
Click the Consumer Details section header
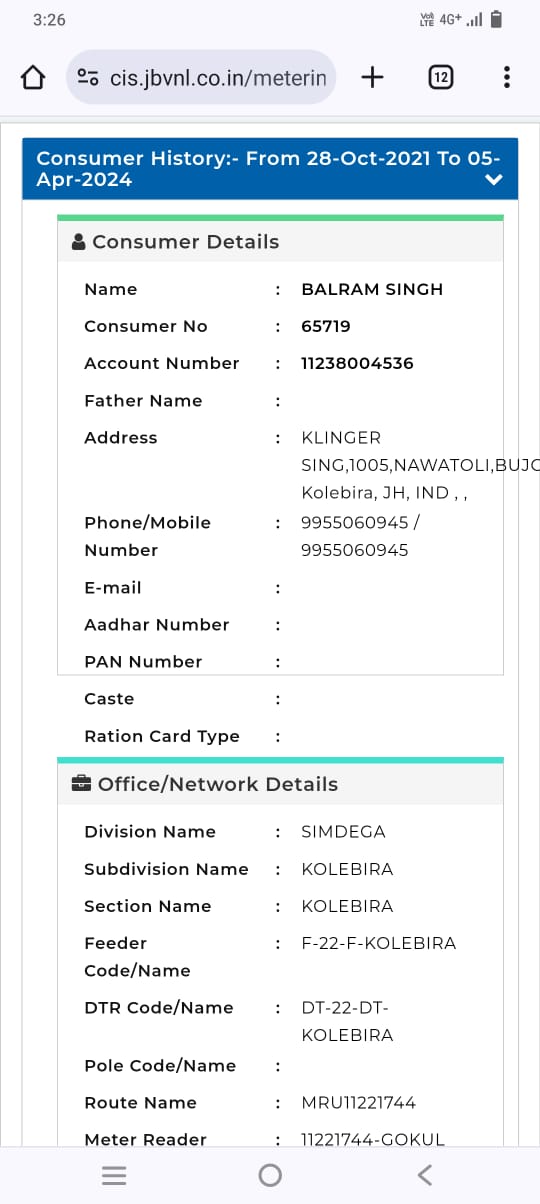[x=280, y=241]
